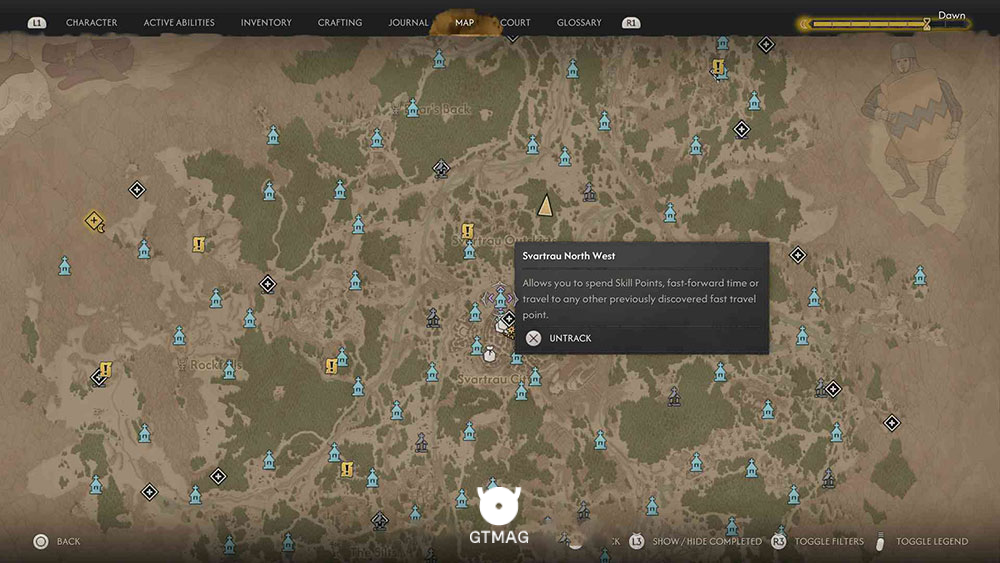1000x563 pixels.
Task: Click the Svartrau Outskirts region label
Action: [x=503, y=240]
